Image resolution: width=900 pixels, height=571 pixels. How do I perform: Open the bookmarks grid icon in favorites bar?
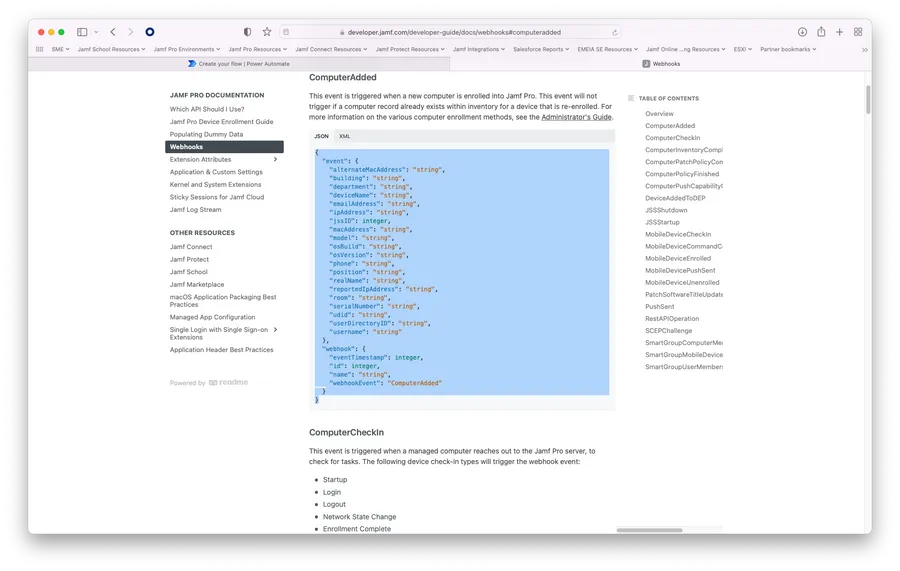coord(40,49)
